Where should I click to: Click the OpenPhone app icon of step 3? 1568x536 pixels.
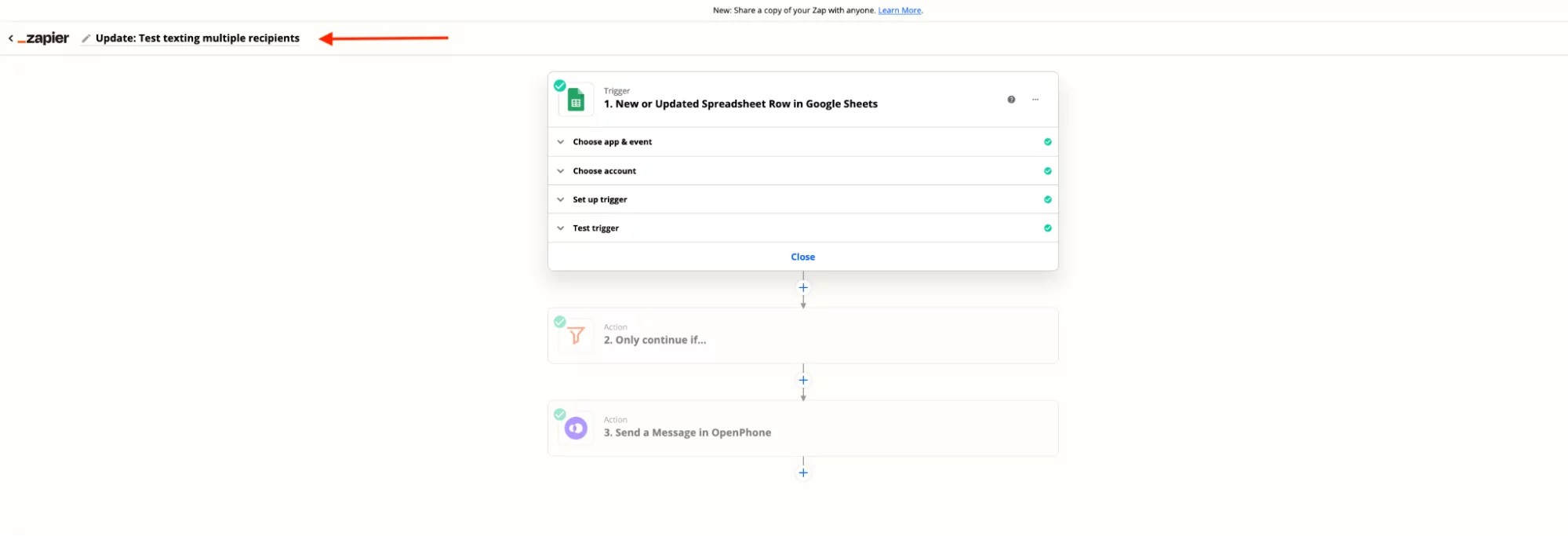click(x=576, y=428)
